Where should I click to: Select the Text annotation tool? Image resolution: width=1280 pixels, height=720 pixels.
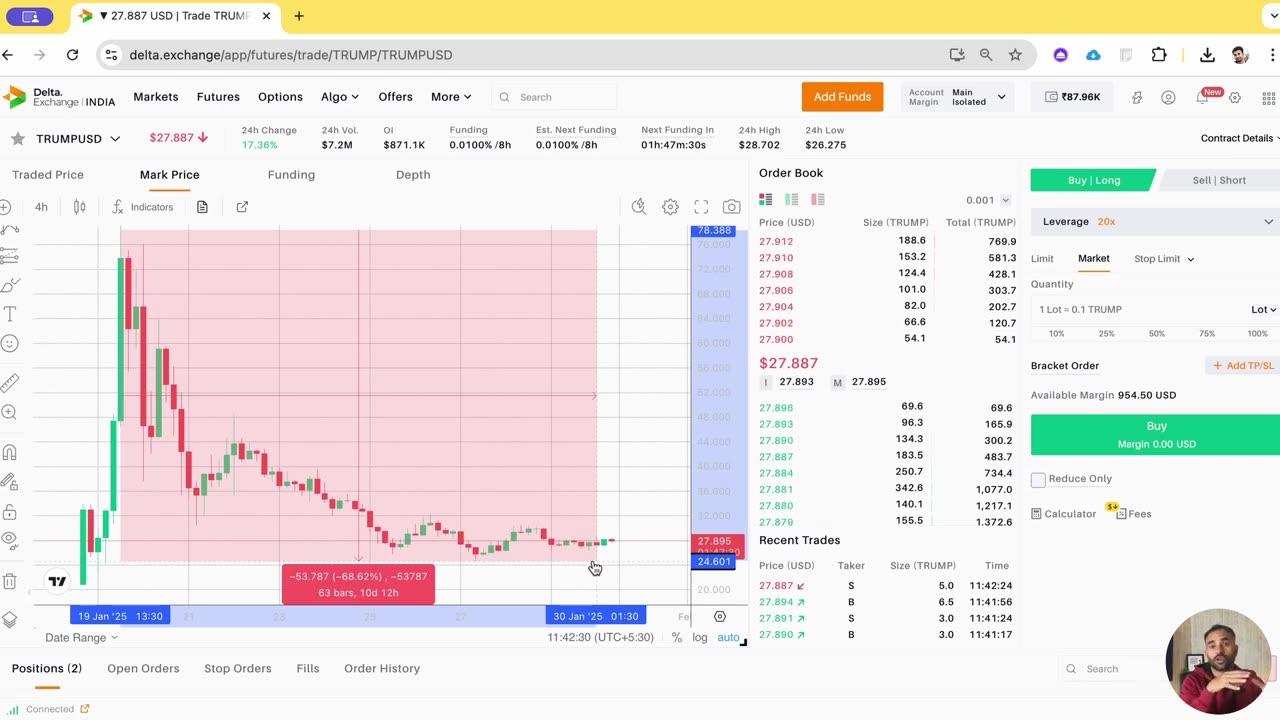click(x=10, y=314)
